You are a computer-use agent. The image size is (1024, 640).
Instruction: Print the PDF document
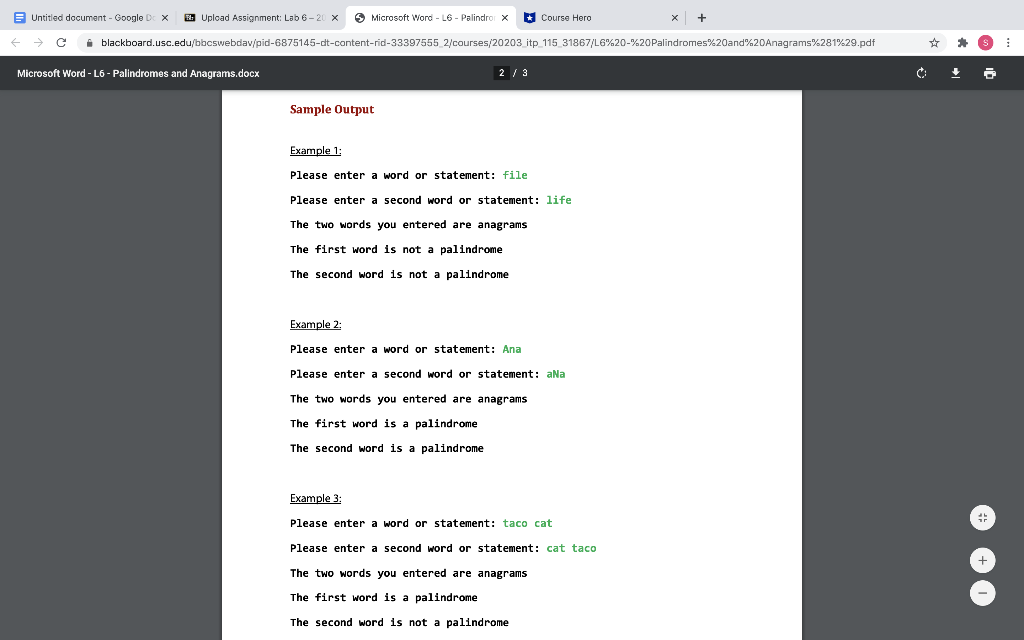coord(990,73)
